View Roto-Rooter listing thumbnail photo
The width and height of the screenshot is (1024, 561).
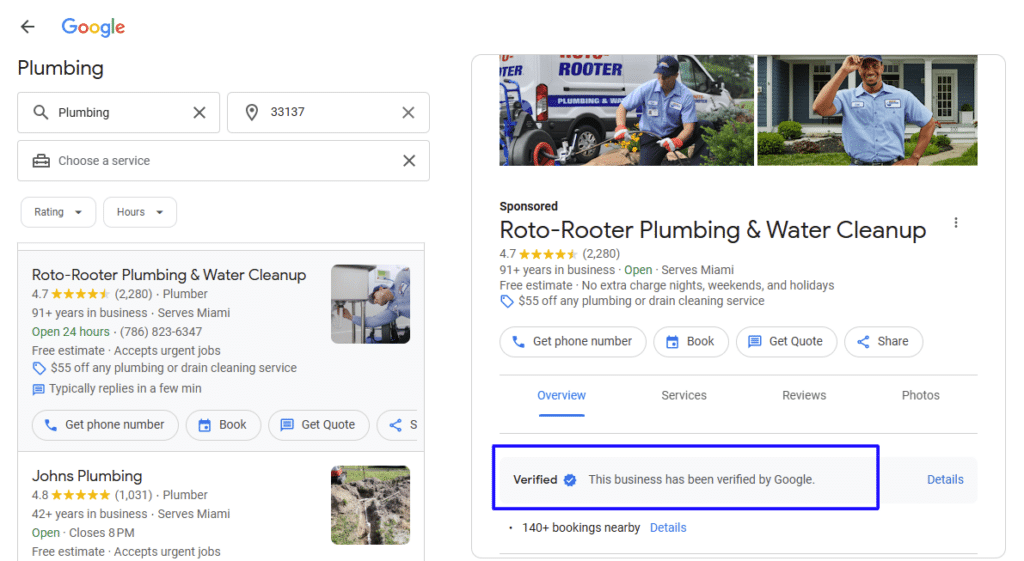click(370, 304)
